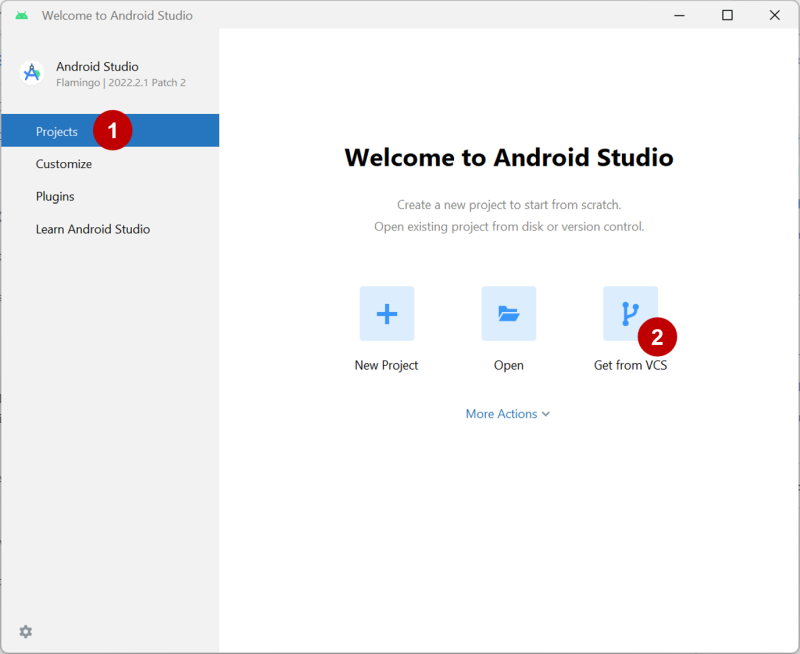Click the 'Flamingo | 2022.2.1 Patch 2' version text
This screenshot has width=800, height=654.
click(x=121, y=83)
